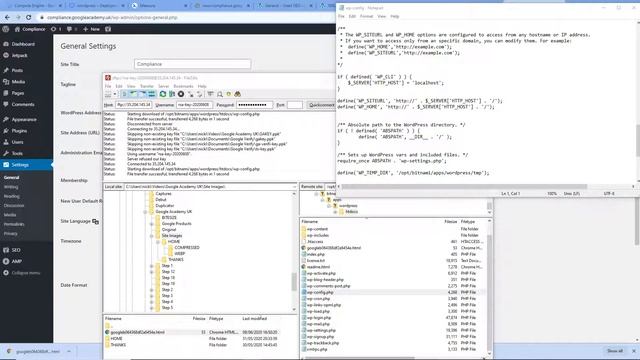This screenshot has width=640, height=360.
Task: Click FileZilla cancel operation icon
Action: 181,94
